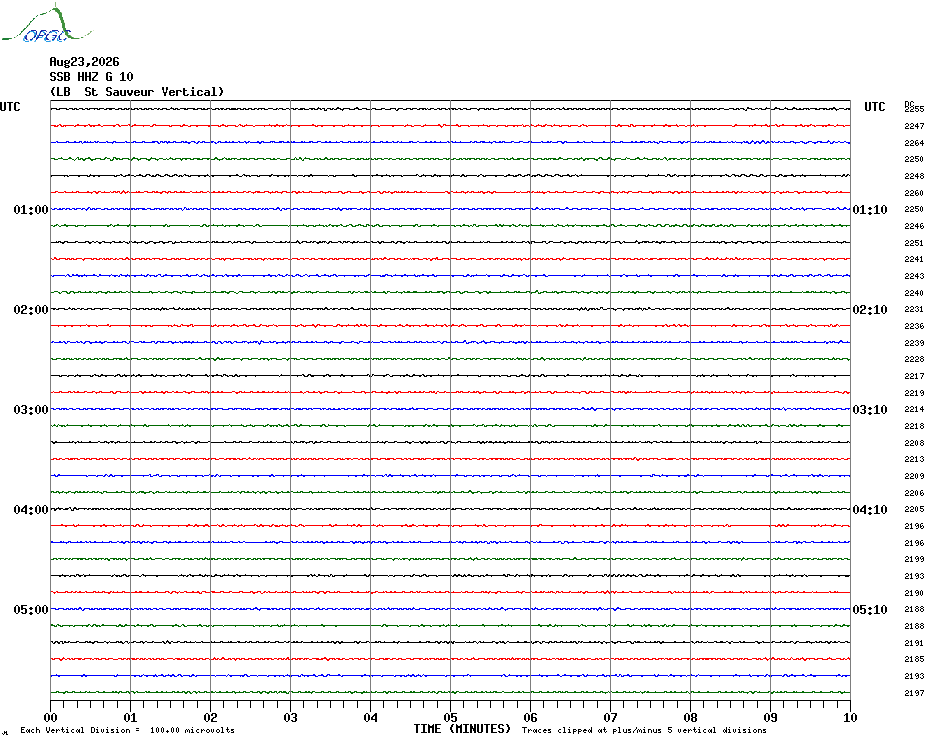Click the DC value 2219
This screenshot has width=930, height=744.
click(x=914, y=393)
